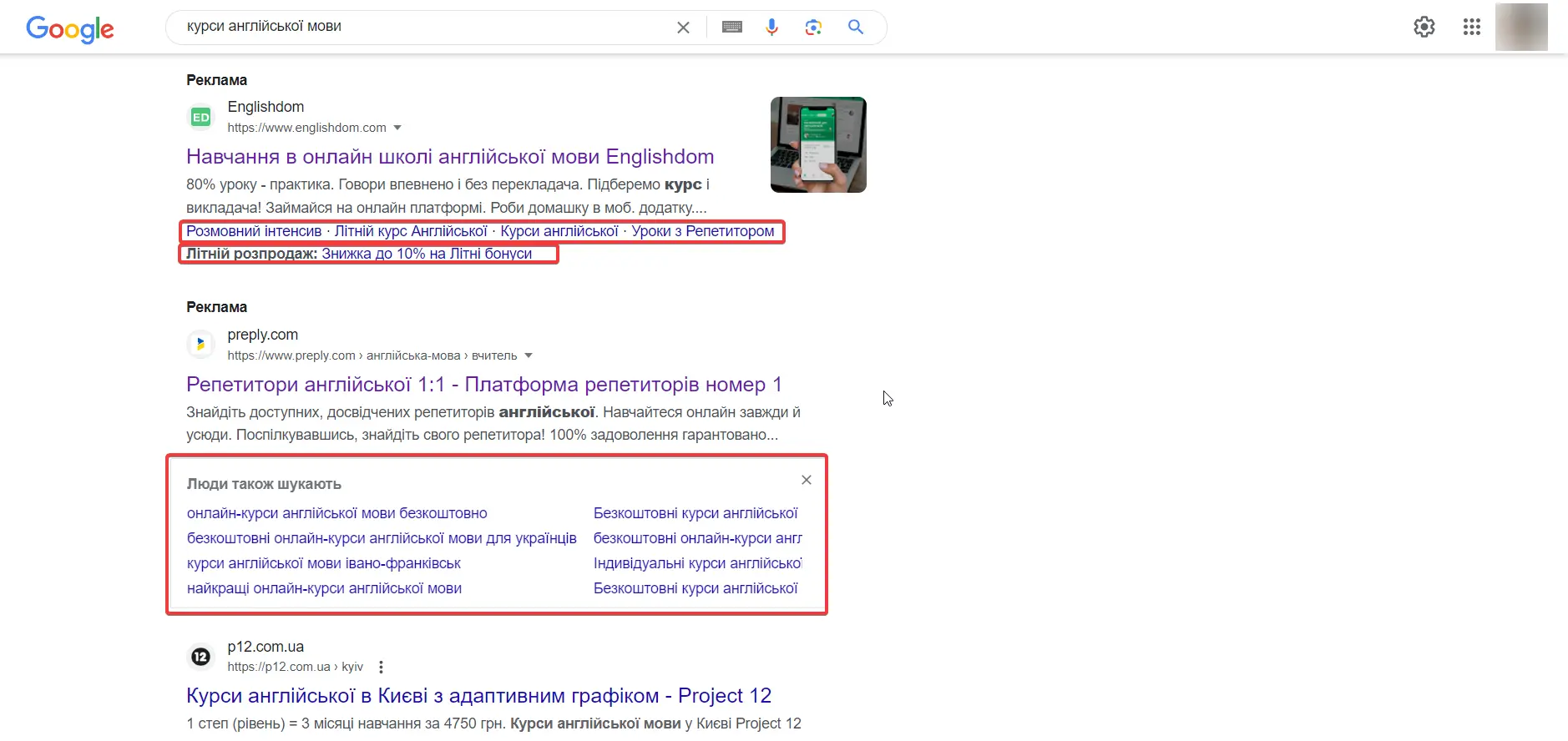The width and height of the screenshot is (1568, 741).
Task: Click the preply.com site name
Action: 262,335
